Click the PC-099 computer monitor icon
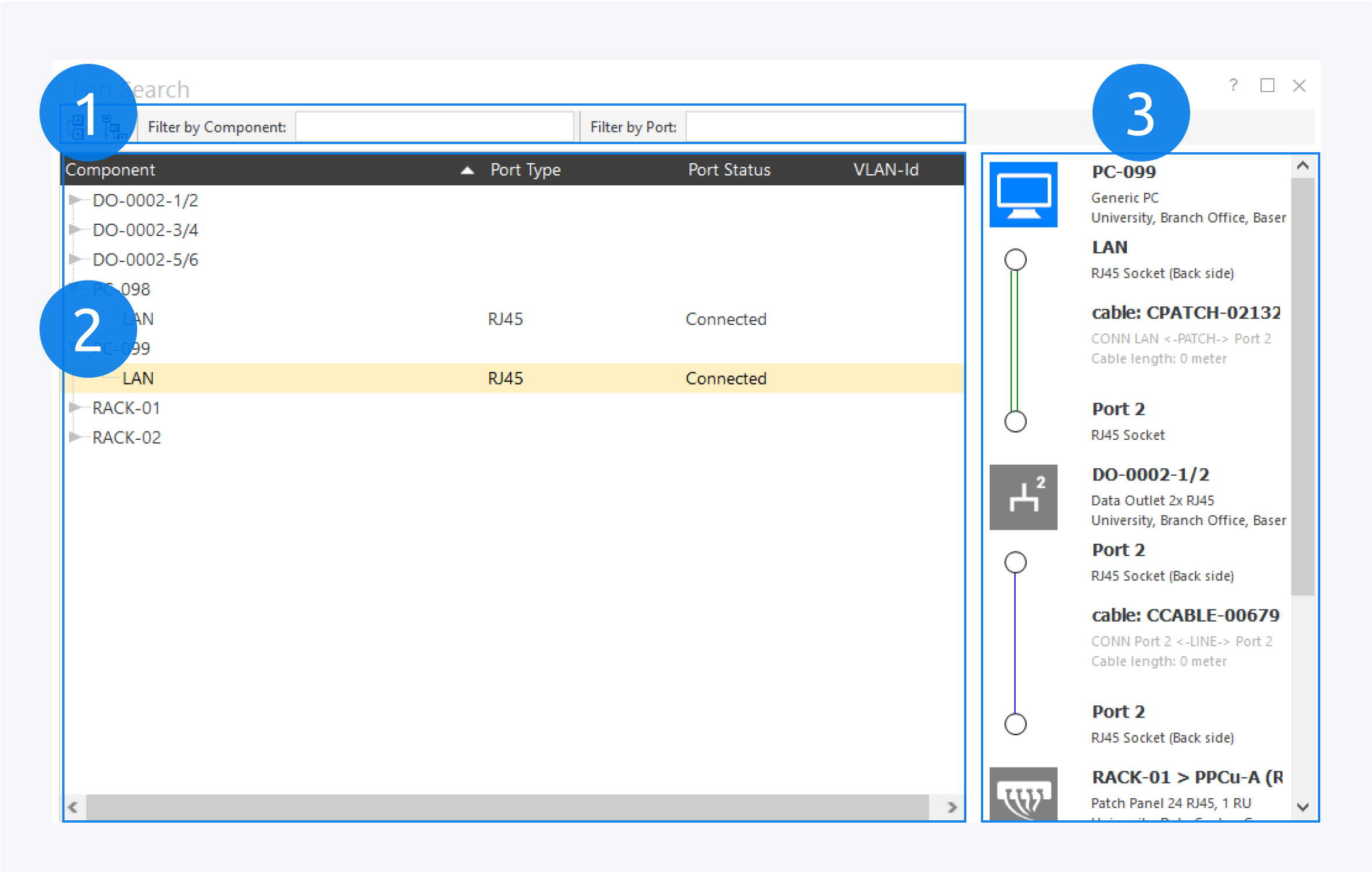Image resolution: width=1372 pixels, height=872 pixels. pyautogui.click(x=1023, y=195)
